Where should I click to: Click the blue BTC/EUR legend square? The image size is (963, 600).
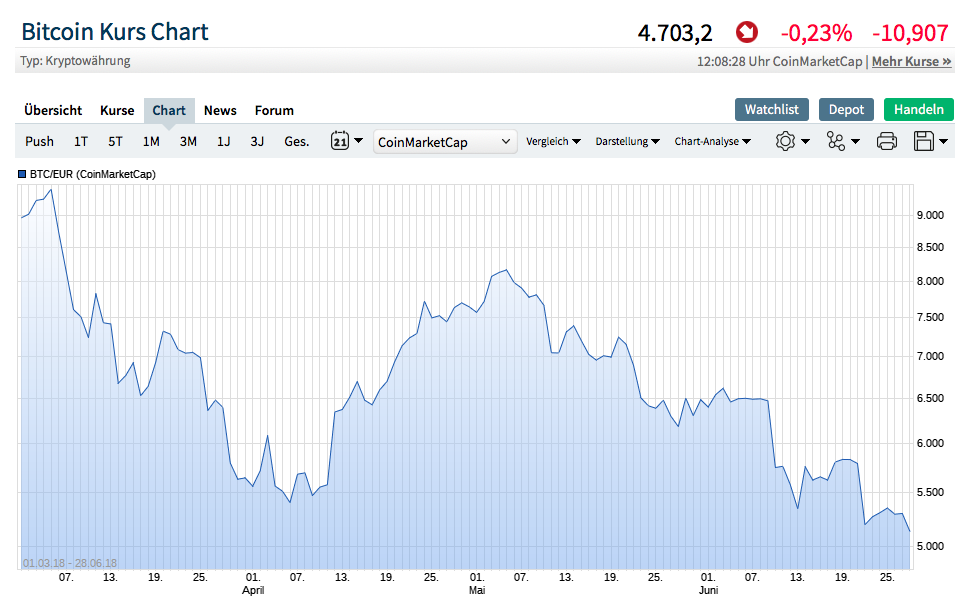[22, 174]
